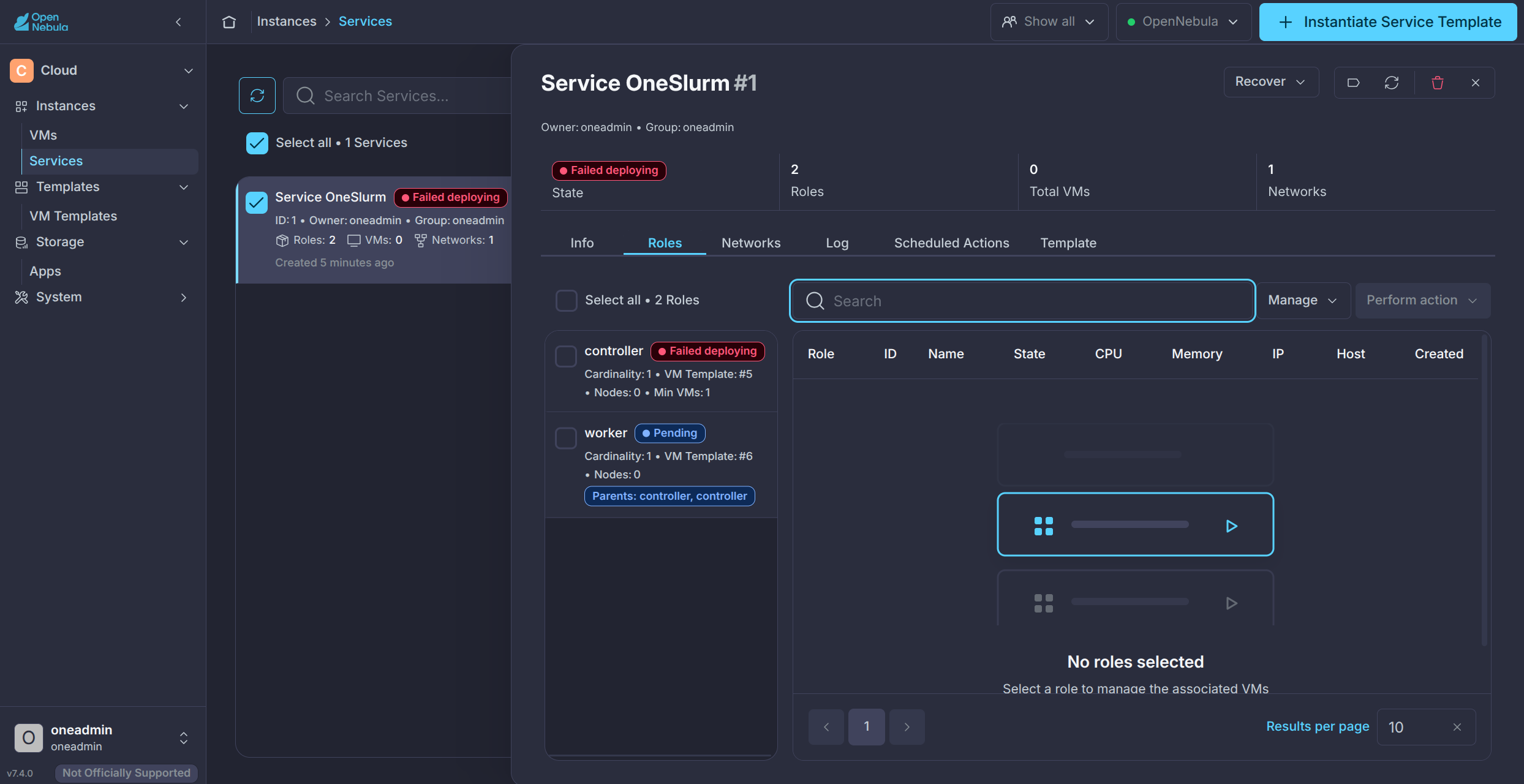
Task: Go to next page of roles table
Action: [907, 727]
